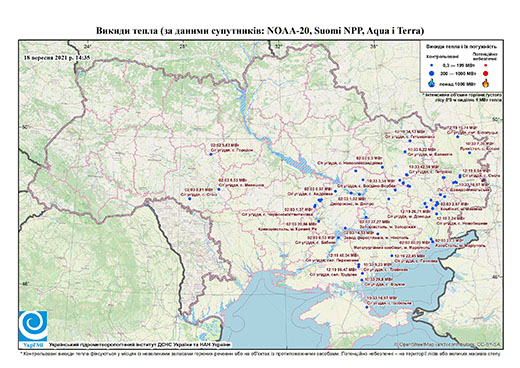This screenshot has height=368, width=520.
Task: Select the blue heat marker near Horodok label
Action: coord(211,154)
